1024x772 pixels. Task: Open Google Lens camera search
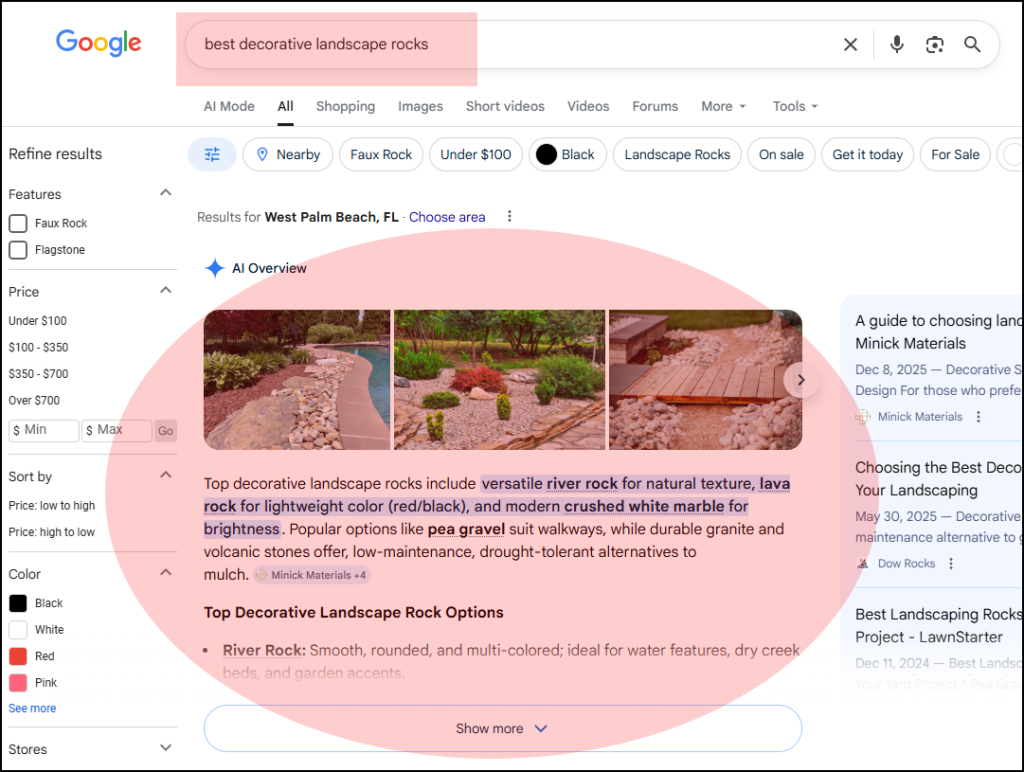pyautogui.click(x=934, y=44)
